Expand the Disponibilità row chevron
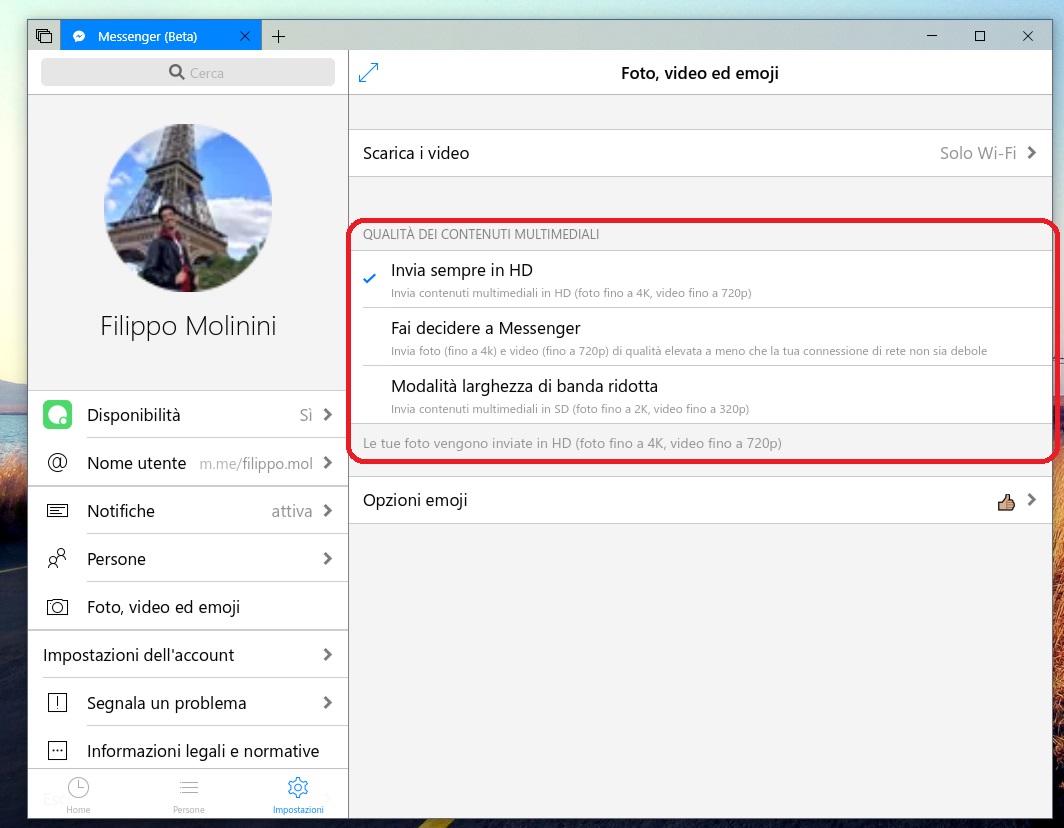Viewport: 1064px width, 828px height. [328, 415]
